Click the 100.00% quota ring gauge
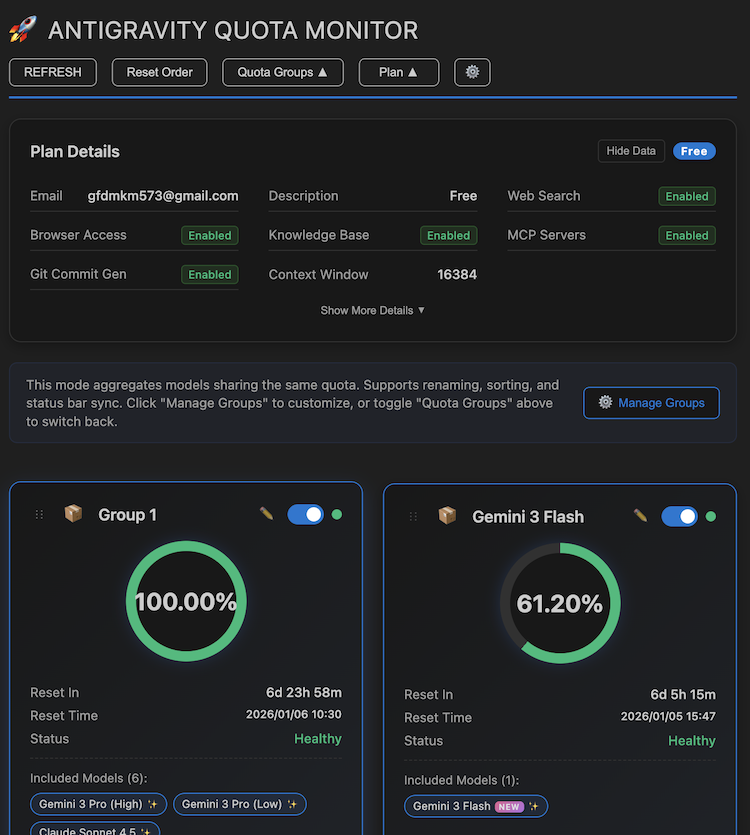The height and width of the screenshot is (835, 750). 186,602
